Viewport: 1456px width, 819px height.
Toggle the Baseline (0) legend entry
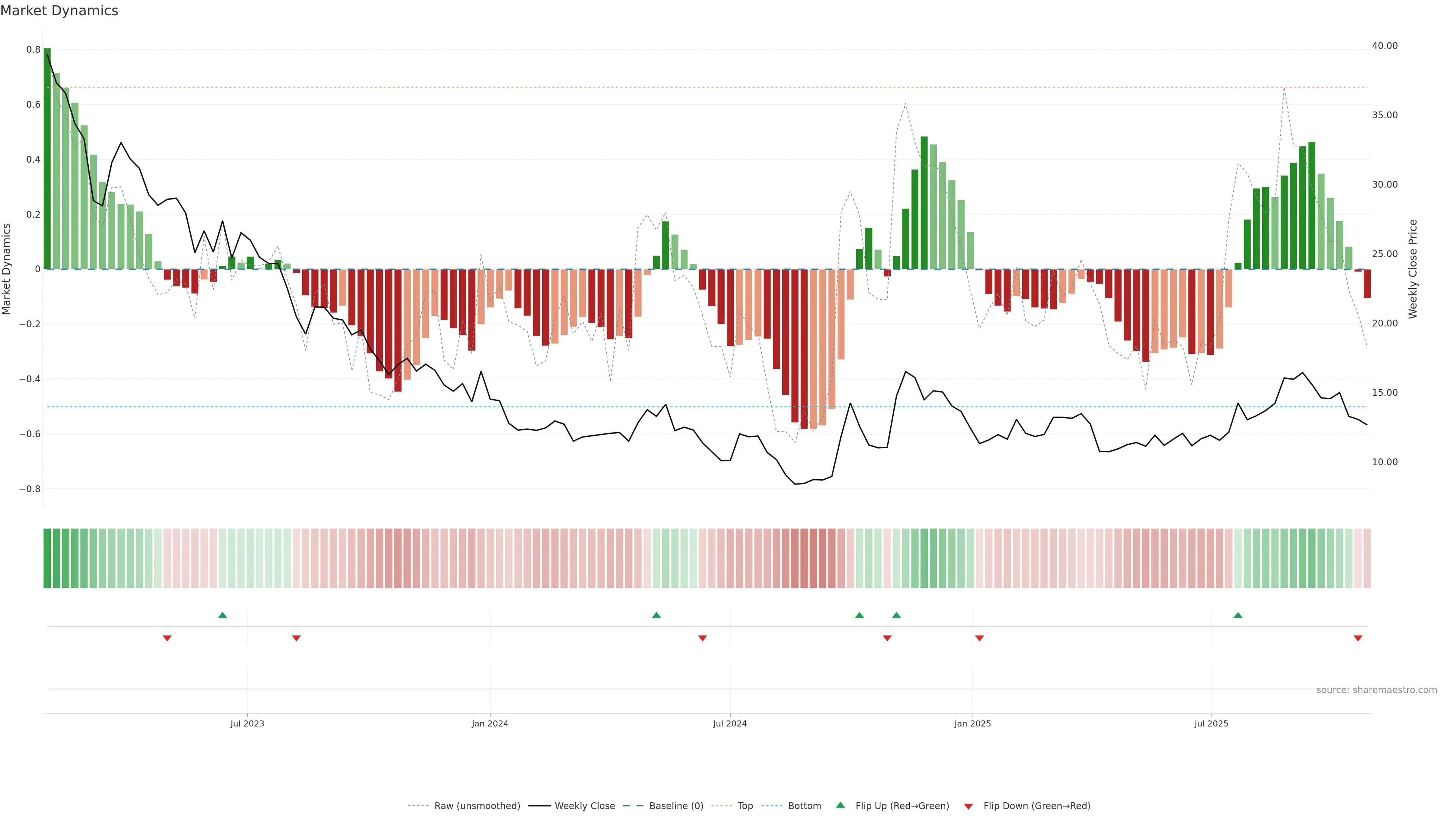click(x=676, y=805)
